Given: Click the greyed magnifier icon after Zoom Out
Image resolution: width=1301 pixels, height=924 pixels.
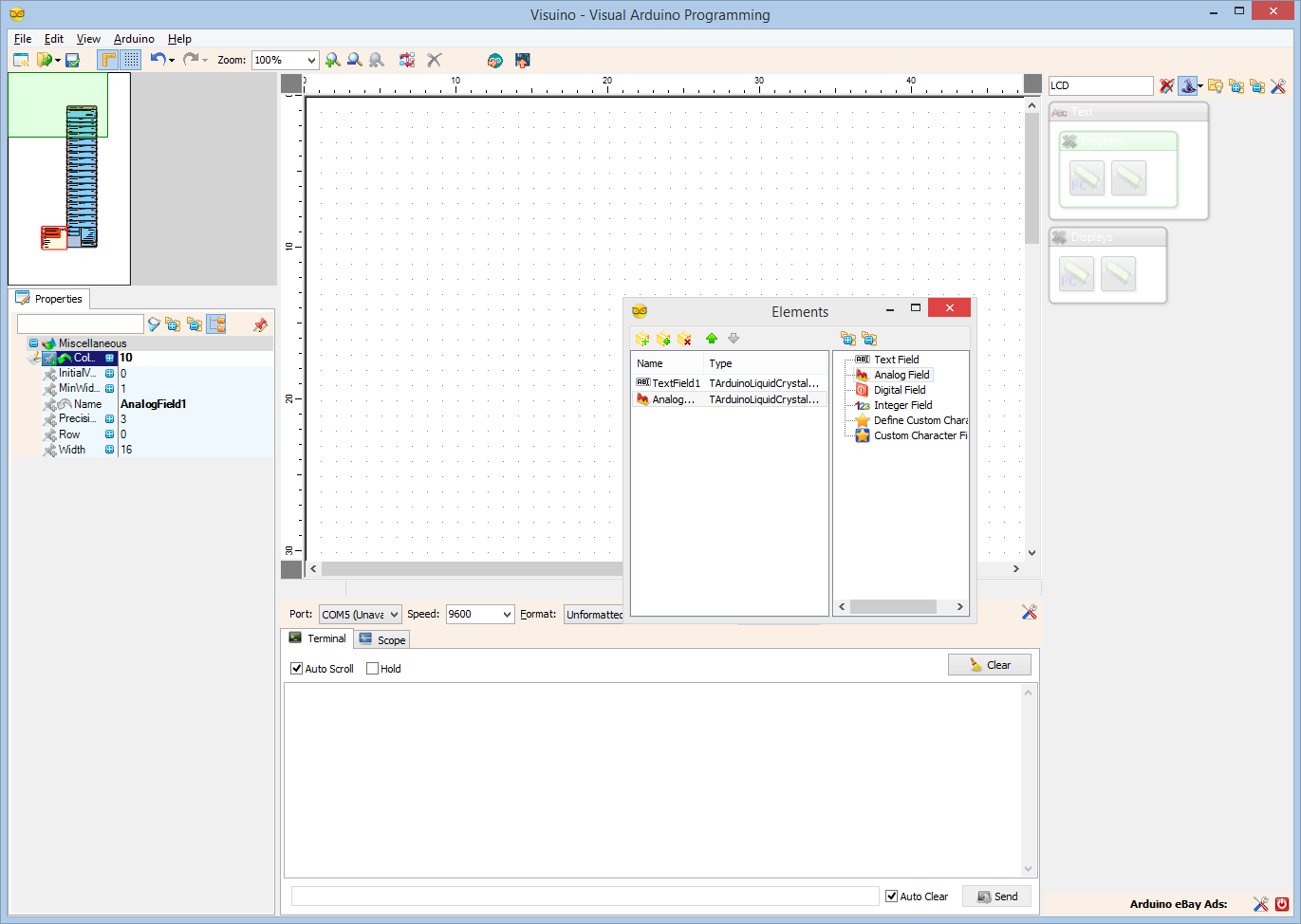Looking at the screenshot, I should (377, 60).
